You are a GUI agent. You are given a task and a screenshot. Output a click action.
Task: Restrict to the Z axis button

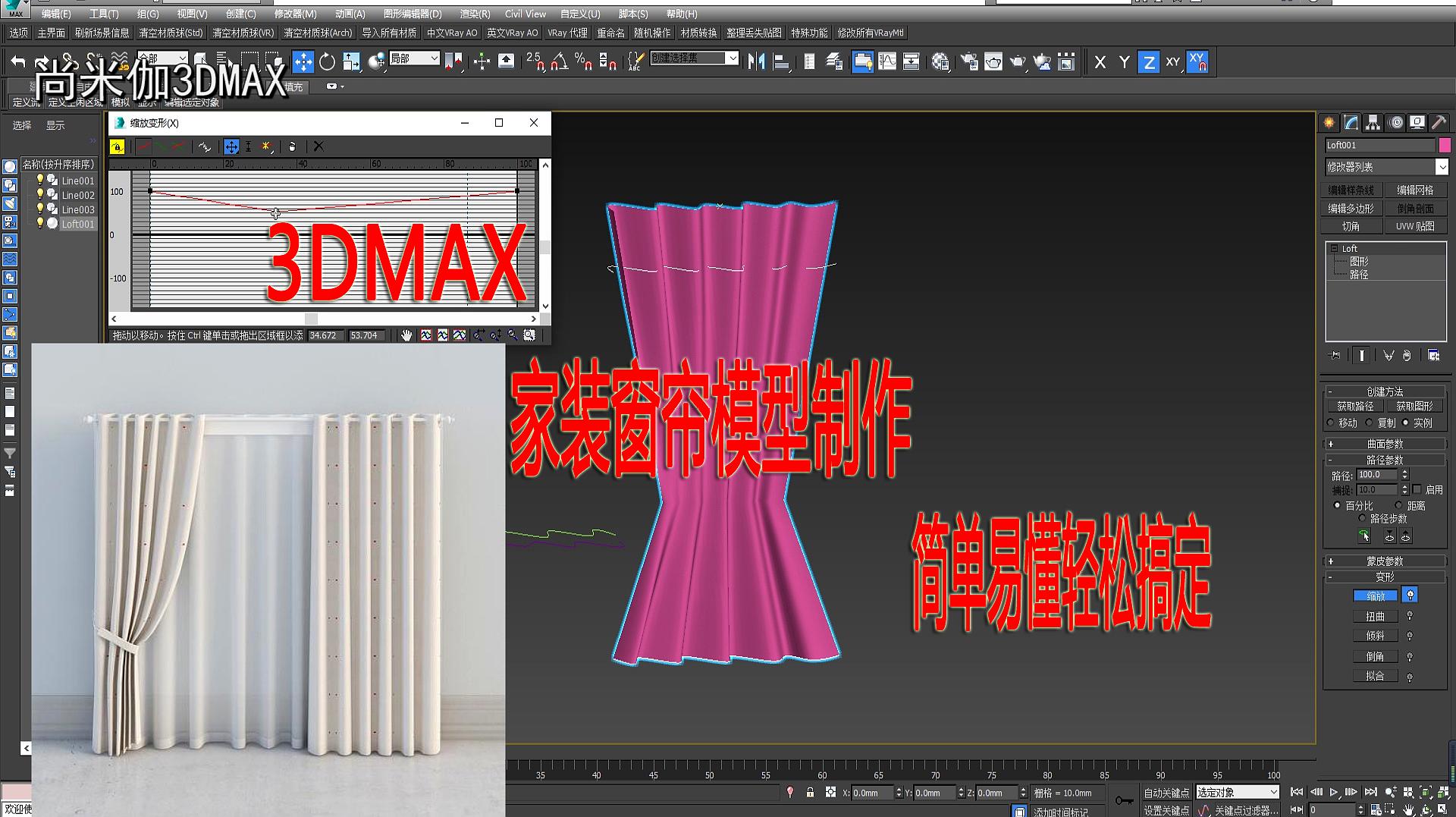[1149, 62]
